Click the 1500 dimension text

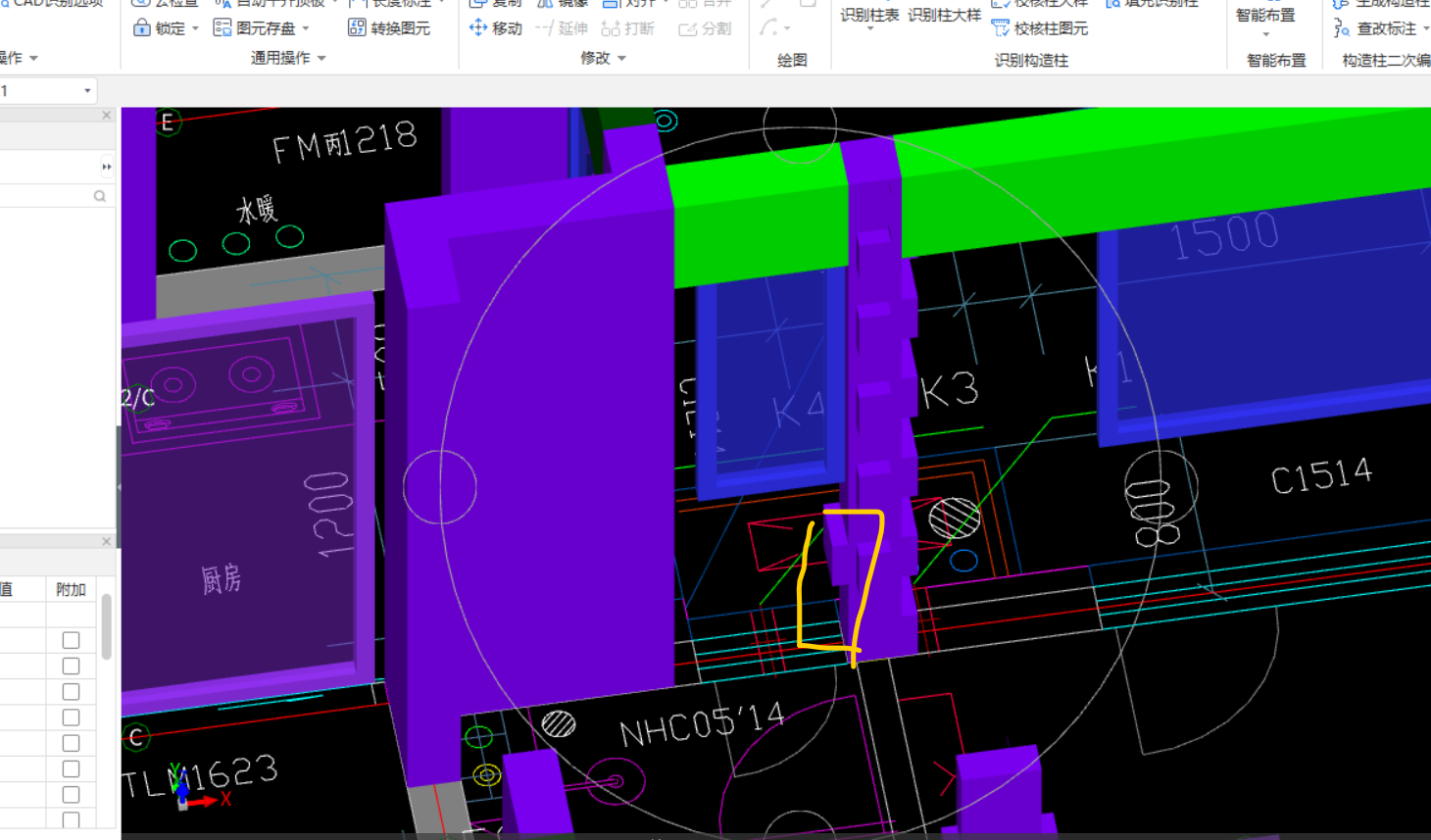(1224, 236)
